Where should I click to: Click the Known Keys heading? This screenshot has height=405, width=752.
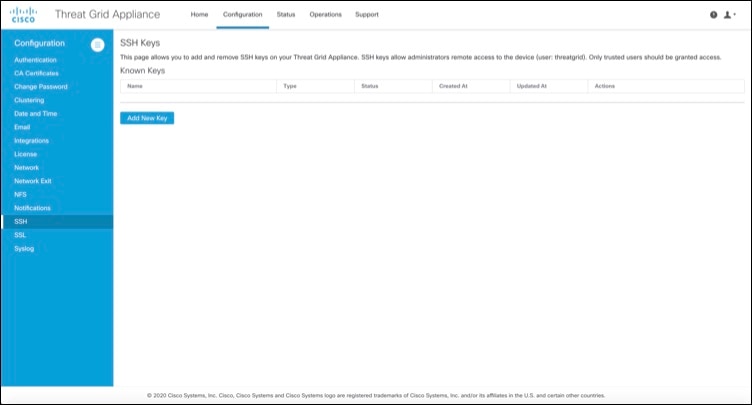pyautogui.click(x=142, y=71)
